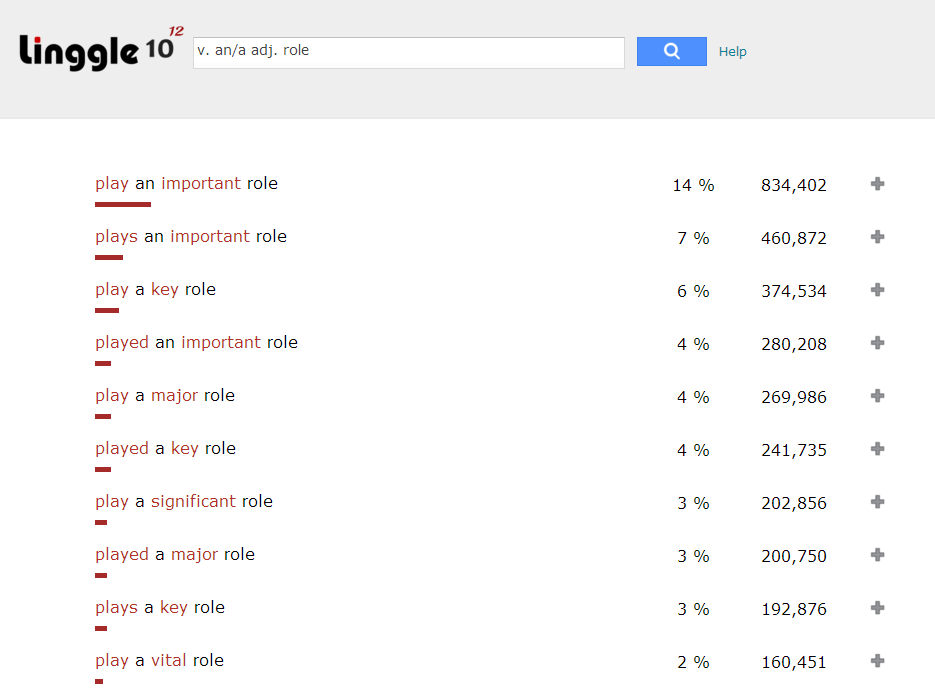Select the 'play a key role' phrase

coord(155,290)
